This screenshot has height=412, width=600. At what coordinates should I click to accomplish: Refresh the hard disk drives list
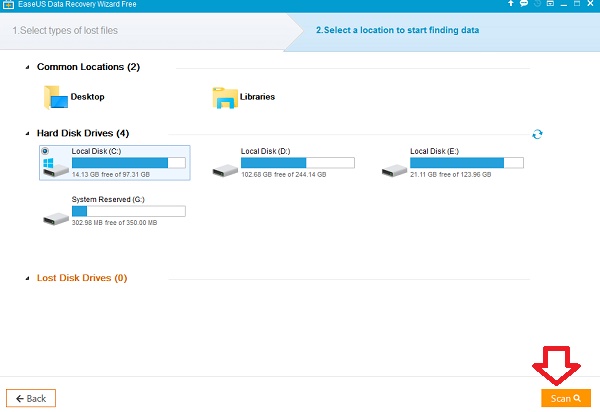[x=537, y=134]
